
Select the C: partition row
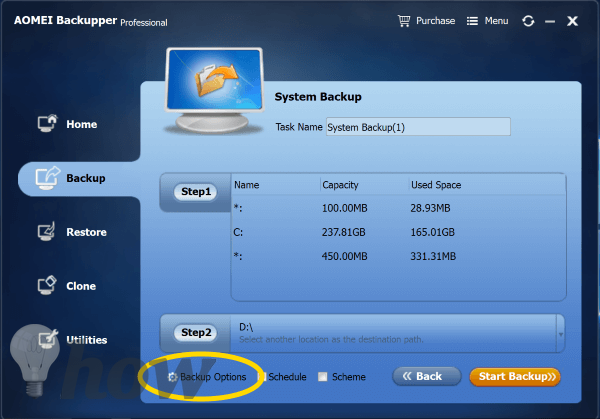tap(398, 232)
